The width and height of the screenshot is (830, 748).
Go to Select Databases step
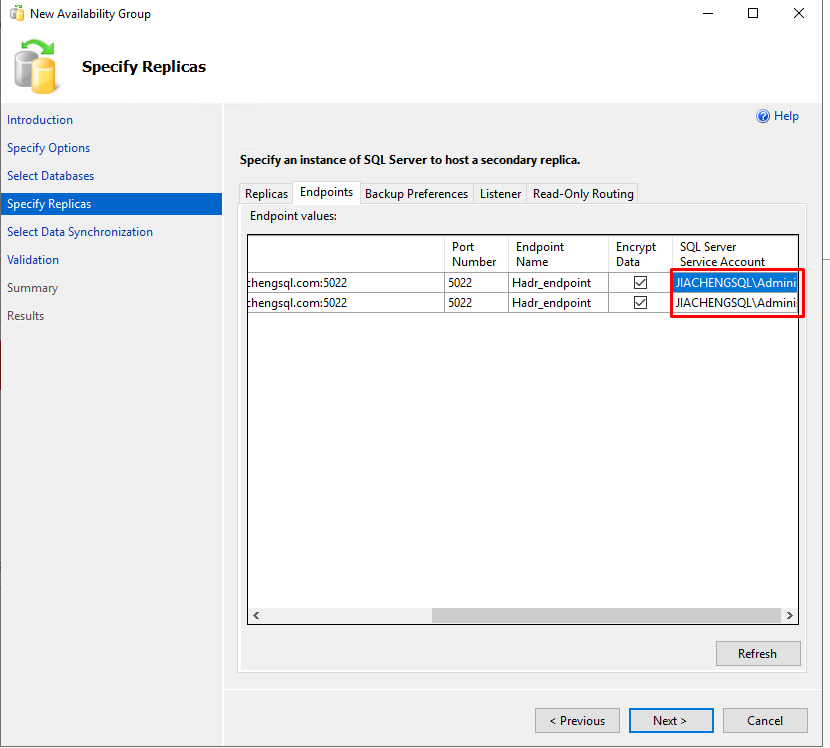pyautogui.click(x=51, y=176)
